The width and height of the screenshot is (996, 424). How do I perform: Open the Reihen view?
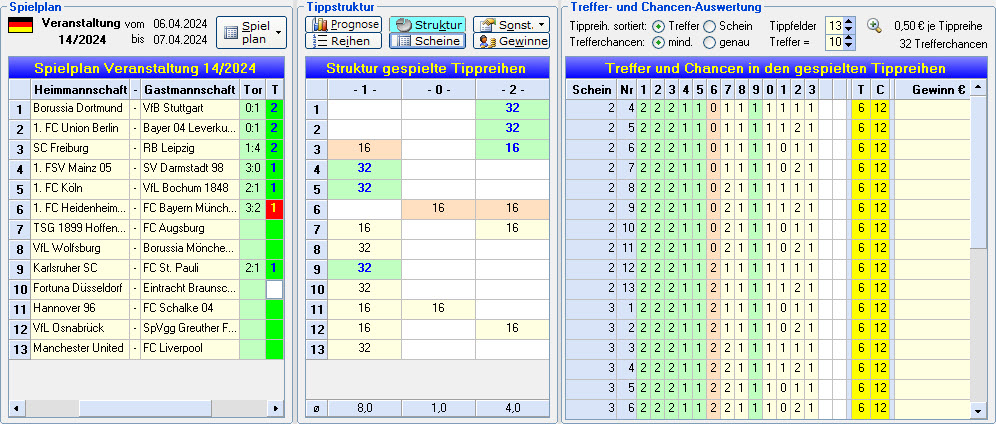click(344, 41)
